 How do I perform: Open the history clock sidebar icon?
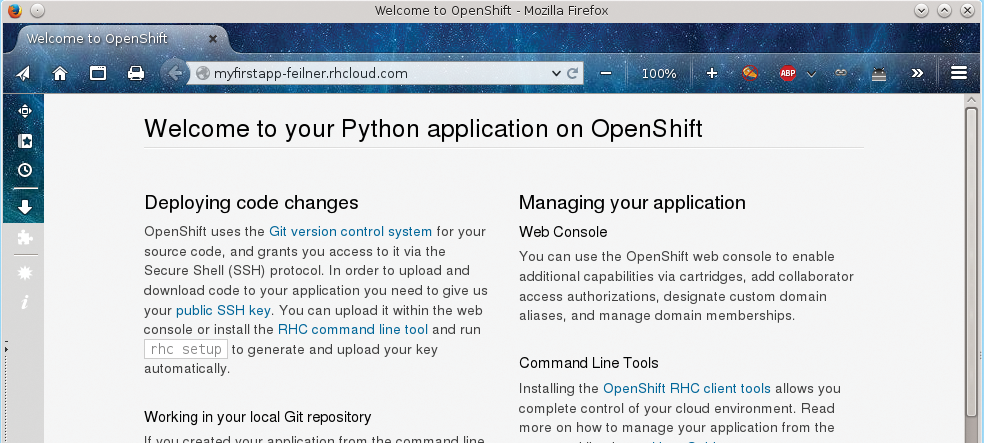pos(24,170)
